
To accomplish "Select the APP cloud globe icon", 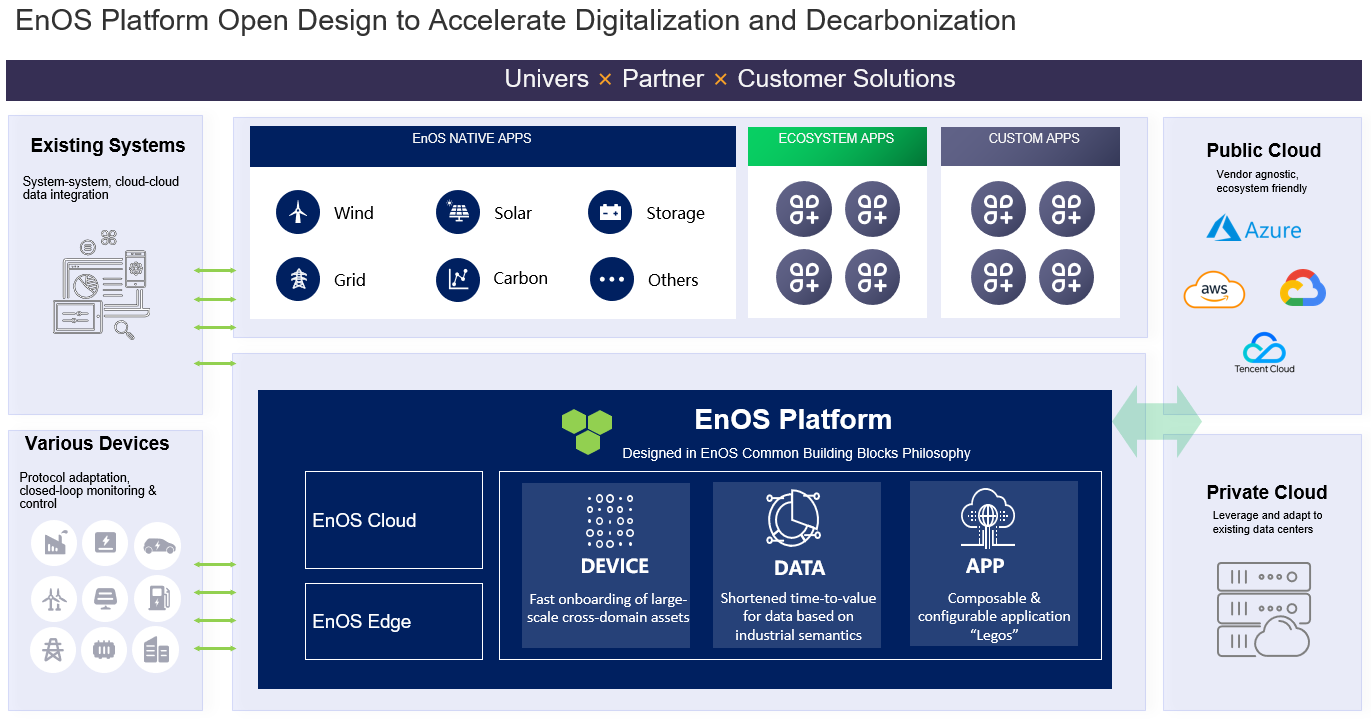I will (x=988, y=517).
